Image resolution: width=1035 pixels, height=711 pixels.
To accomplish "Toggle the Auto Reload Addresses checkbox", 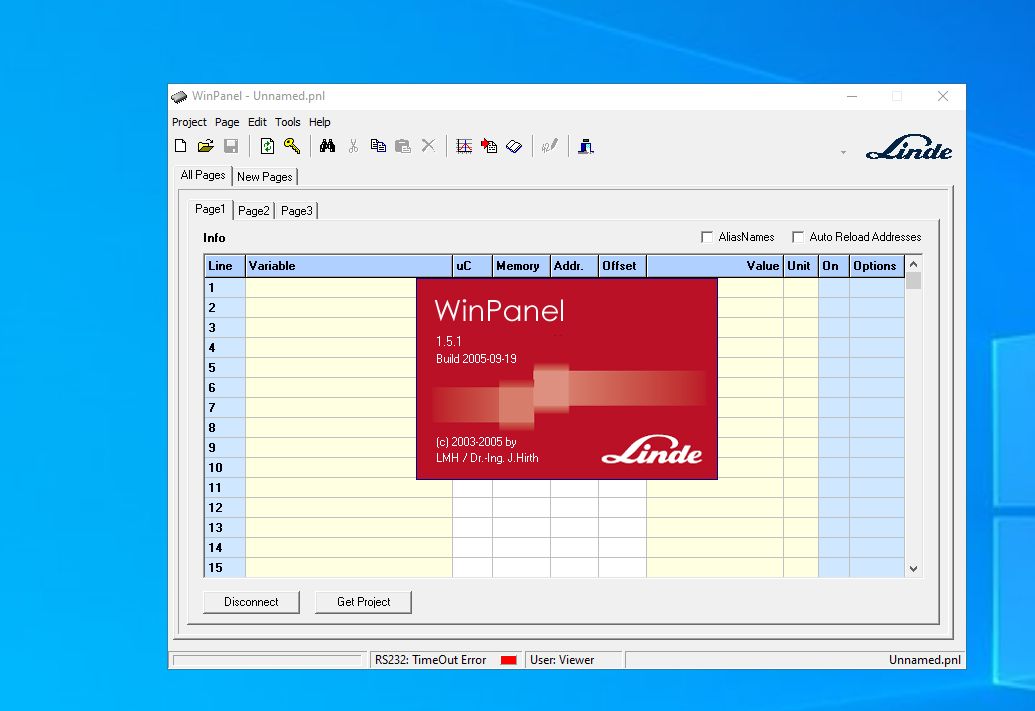I will tap(798, 237).
